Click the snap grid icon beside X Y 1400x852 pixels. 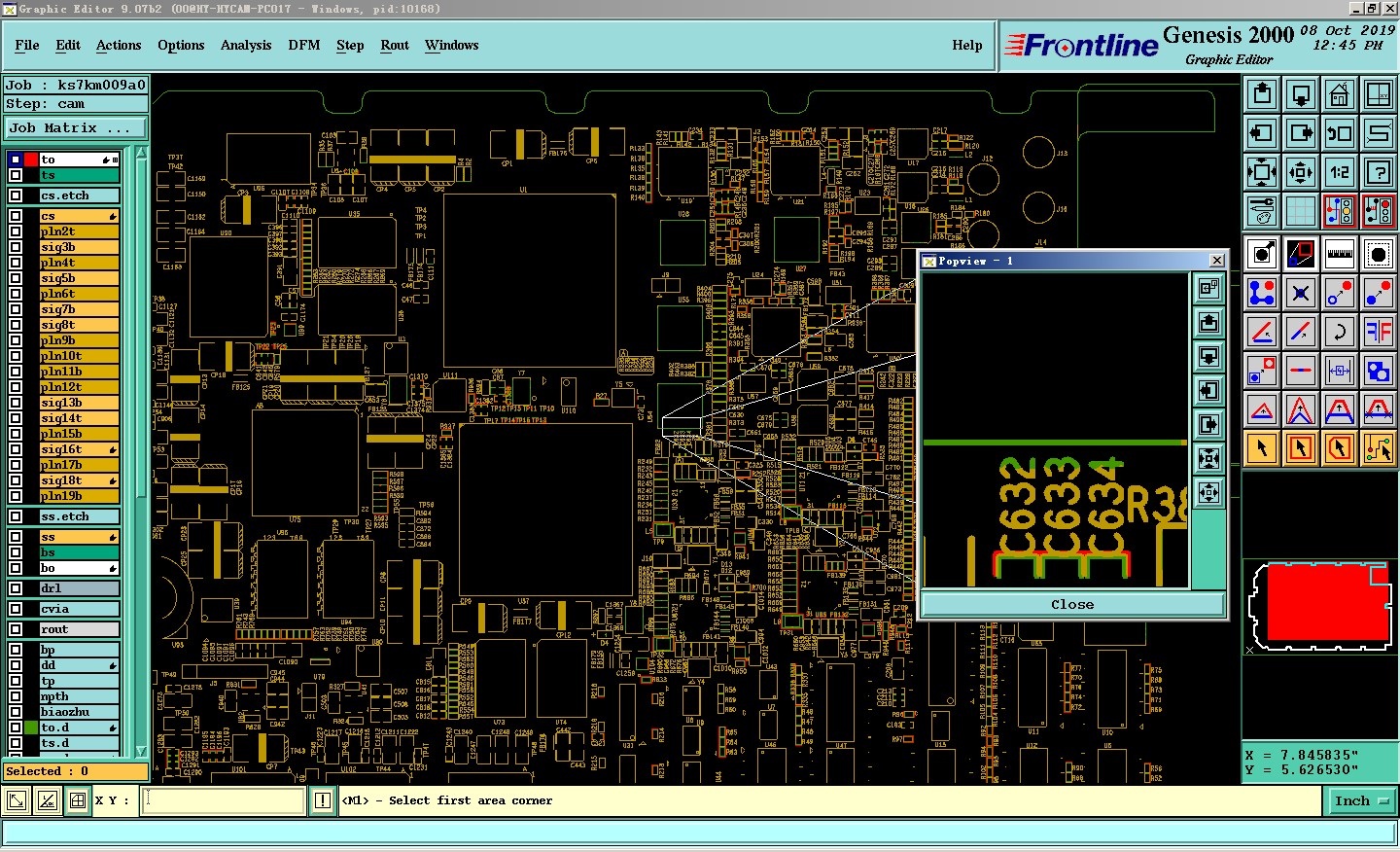pyautogui.click(x=78, y=800)
